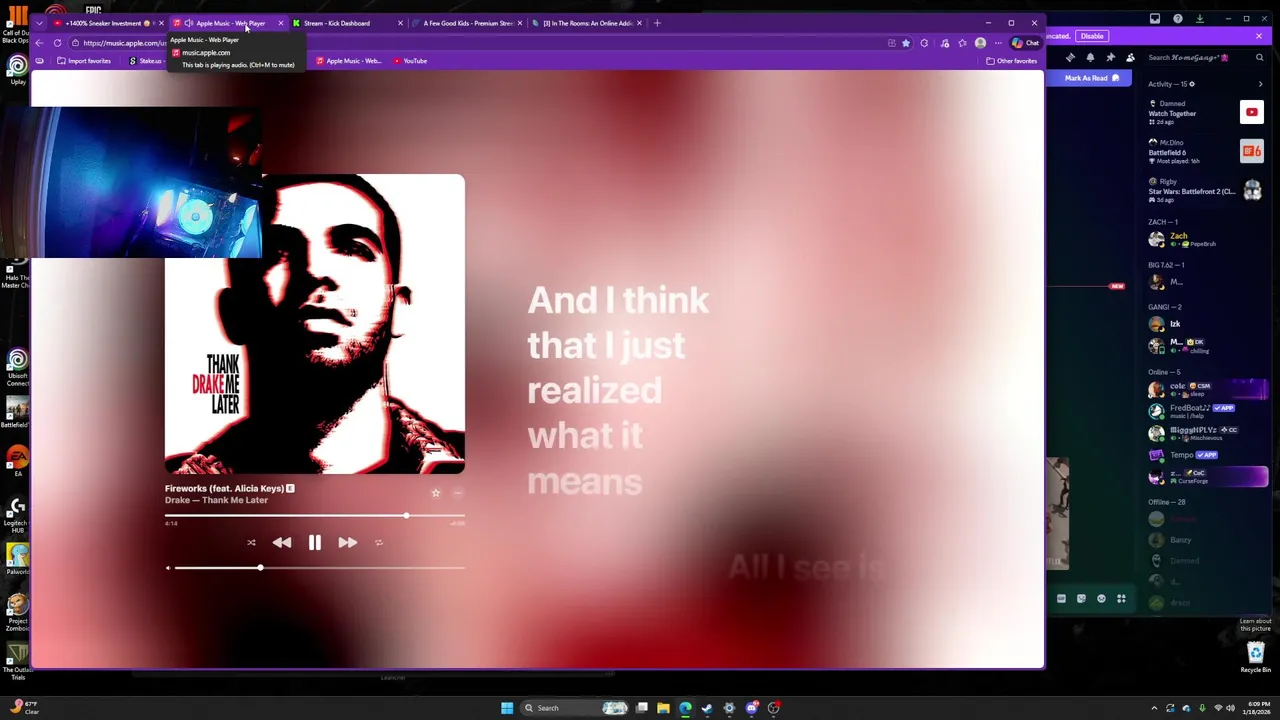Toggle shuffle in Apple Music player
Image resolution: width=1280 pixels, height=720 pixels.
[x=251, y=543]
